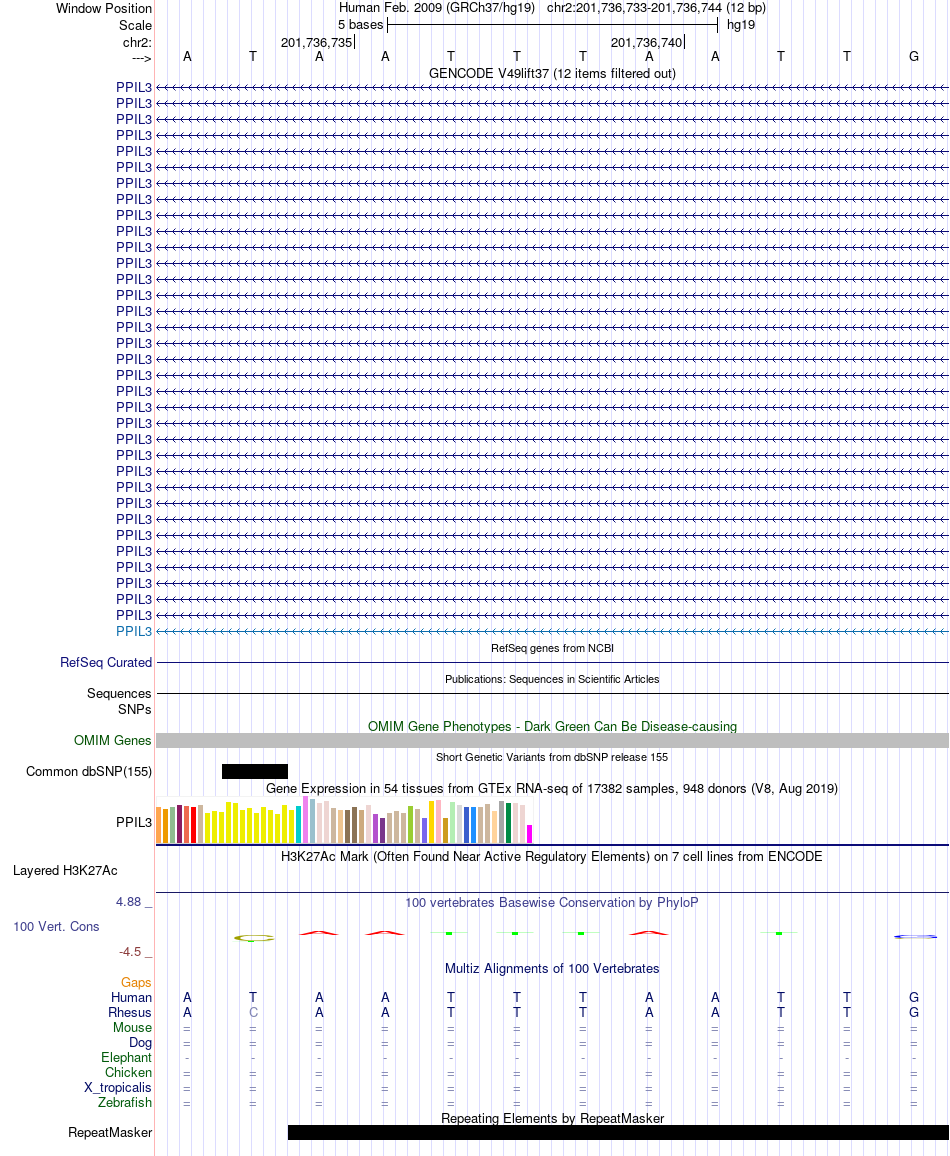Select the Elephant species row label
This screenshot has height=1156, width=950.
click(x=126, y=1058)
